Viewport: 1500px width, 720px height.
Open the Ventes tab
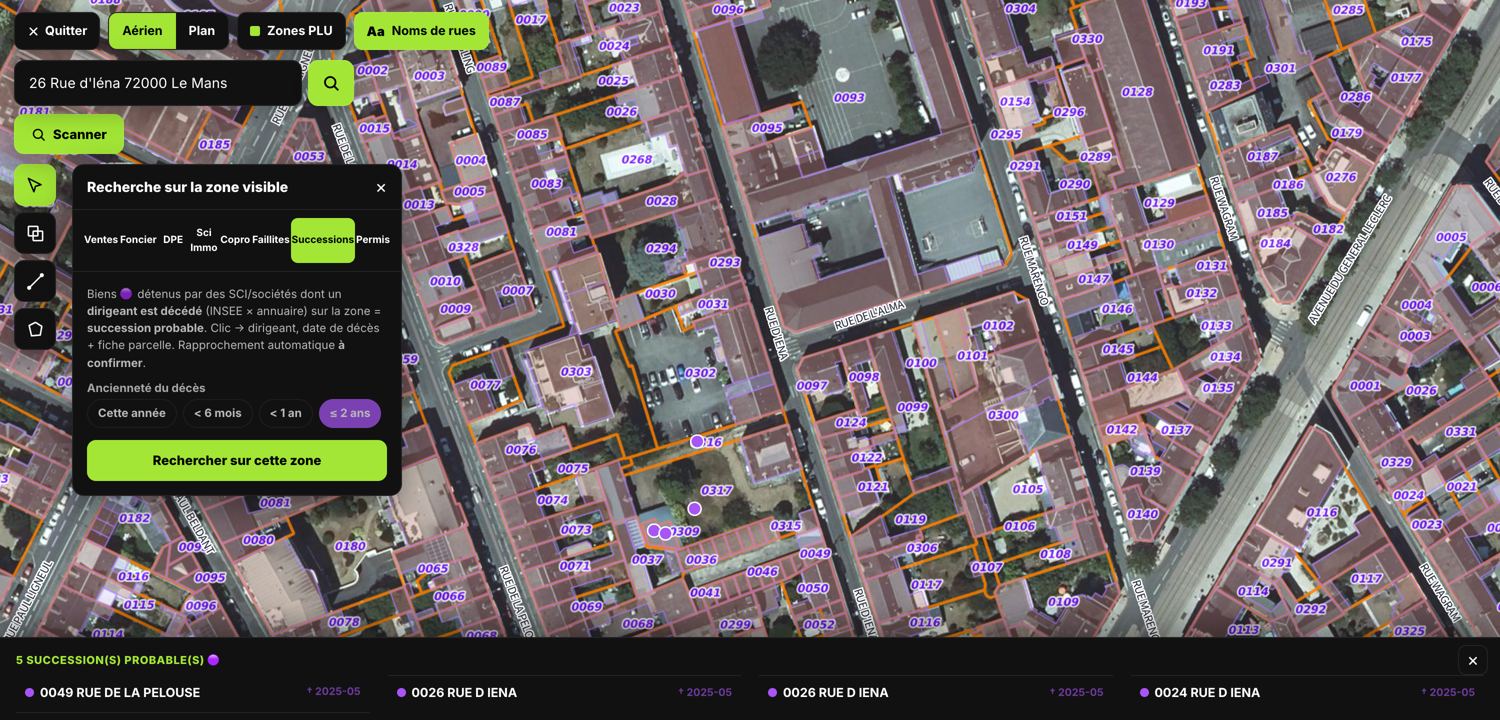tap(101, 240)
